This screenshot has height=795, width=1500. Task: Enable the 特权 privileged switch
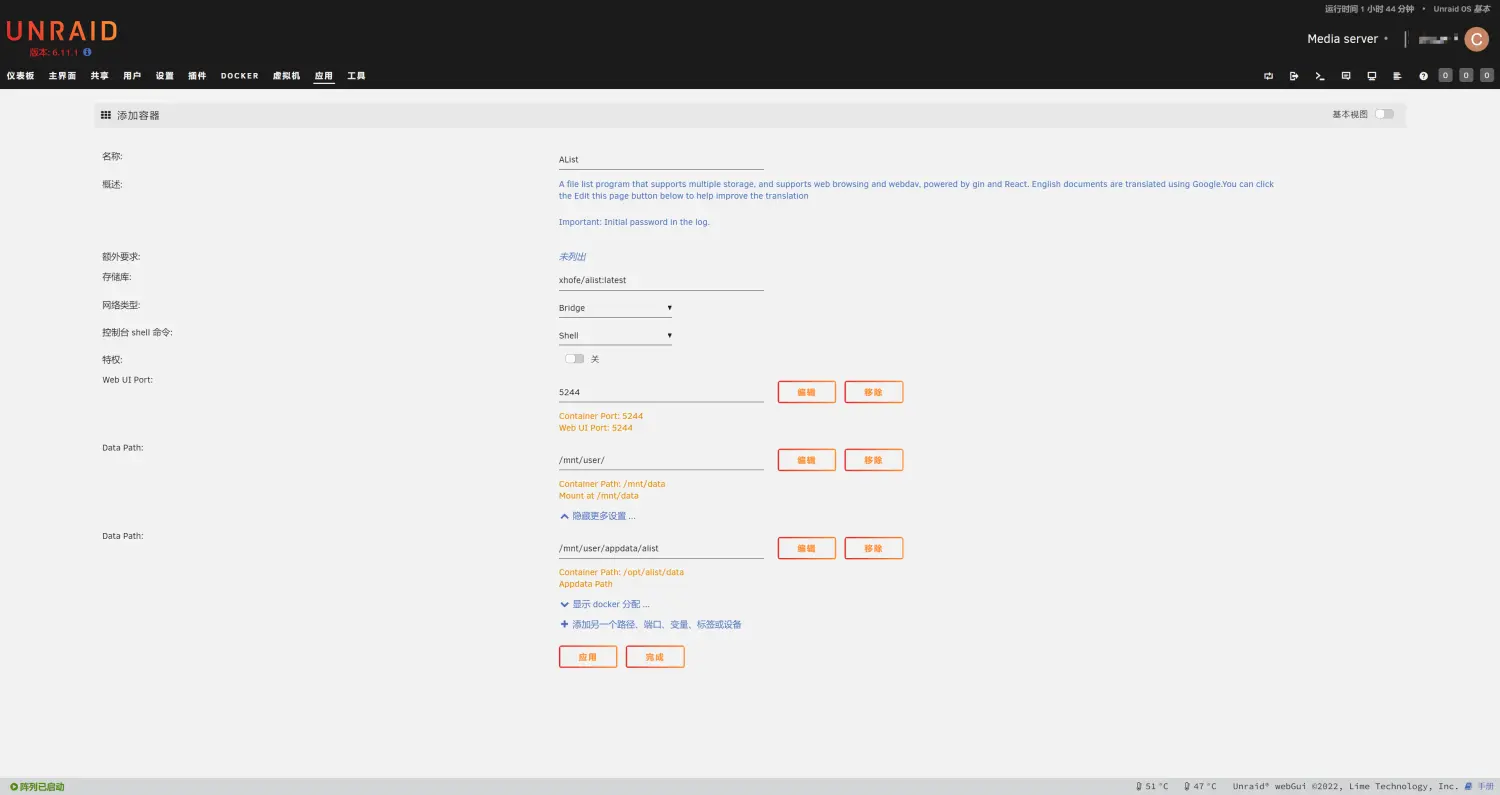point(574,359)
